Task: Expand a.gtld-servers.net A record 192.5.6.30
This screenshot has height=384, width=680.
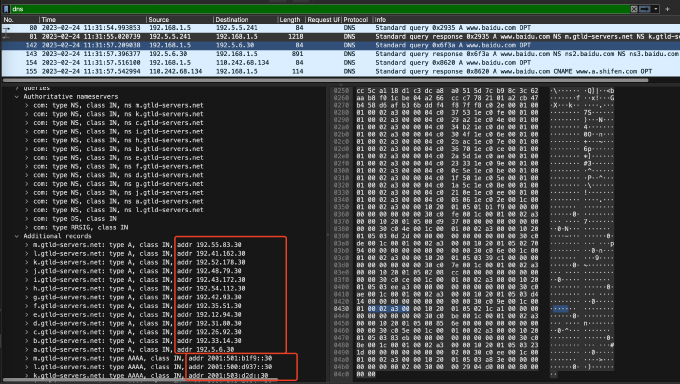Action: (26, 349)
